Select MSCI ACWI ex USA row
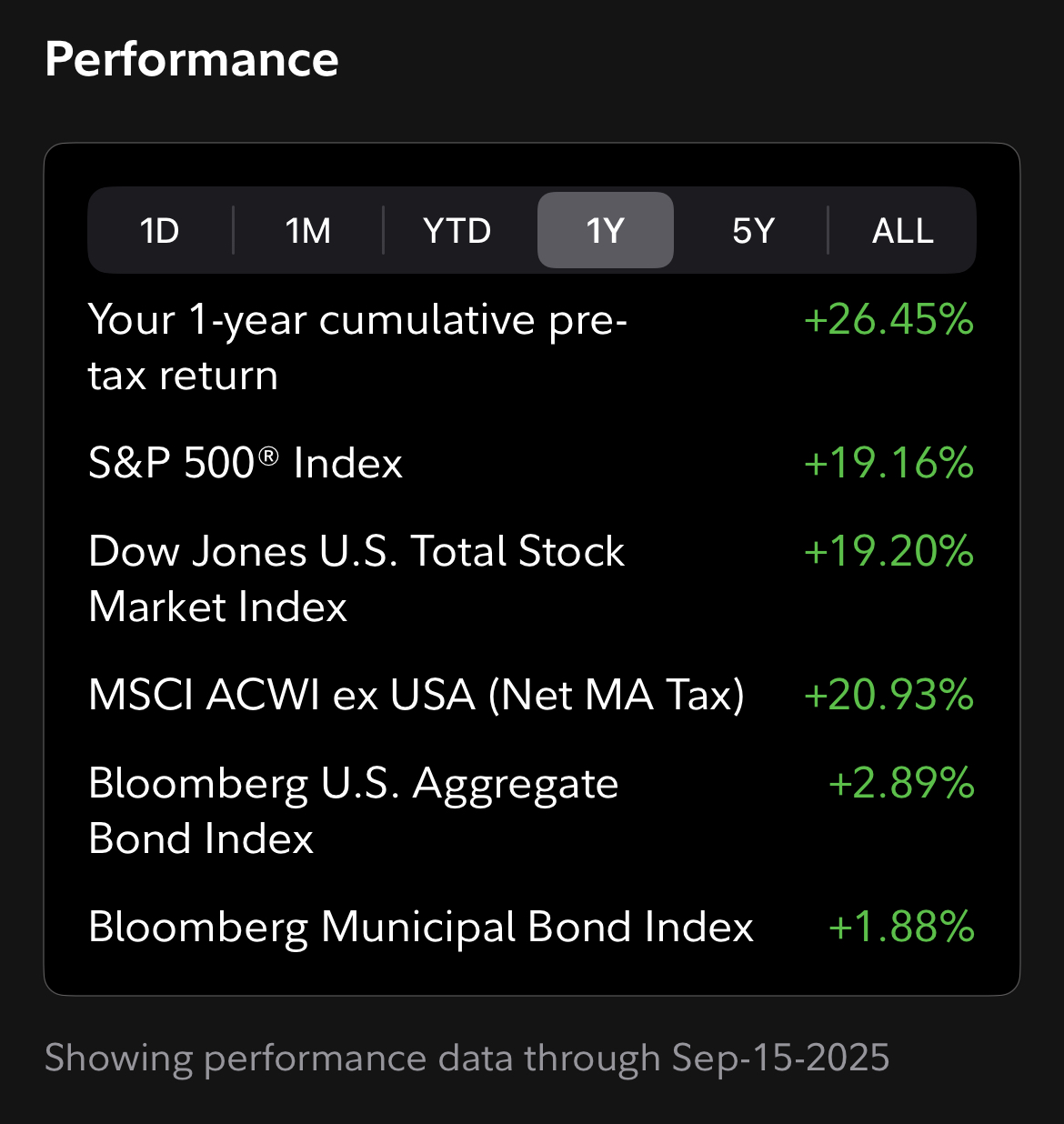This screenshot has height=1124, width=1064. coord(531,695)
